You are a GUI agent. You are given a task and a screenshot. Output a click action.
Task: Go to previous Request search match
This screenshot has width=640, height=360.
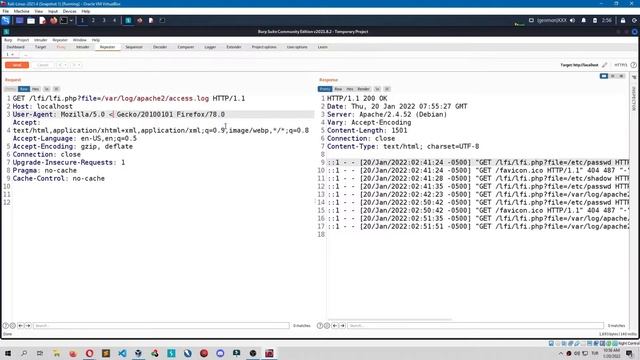(x=20, y=326)
